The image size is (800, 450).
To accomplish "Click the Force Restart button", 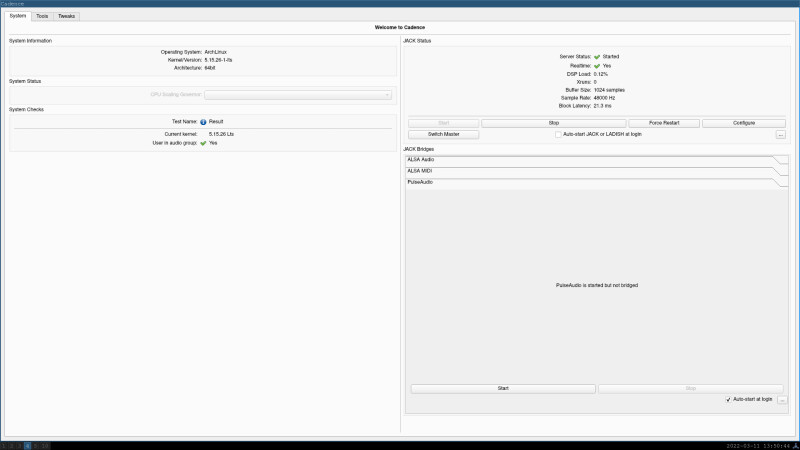I will 664,123.
